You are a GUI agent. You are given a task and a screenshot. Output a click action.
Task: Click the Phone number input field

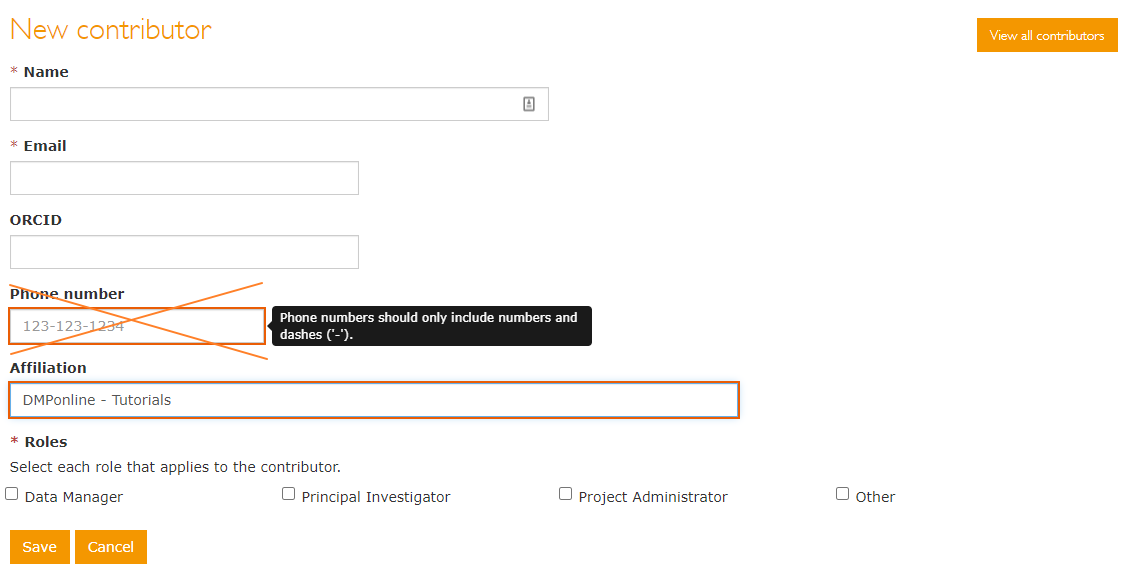pyautogui.click(x=137, y=326)
